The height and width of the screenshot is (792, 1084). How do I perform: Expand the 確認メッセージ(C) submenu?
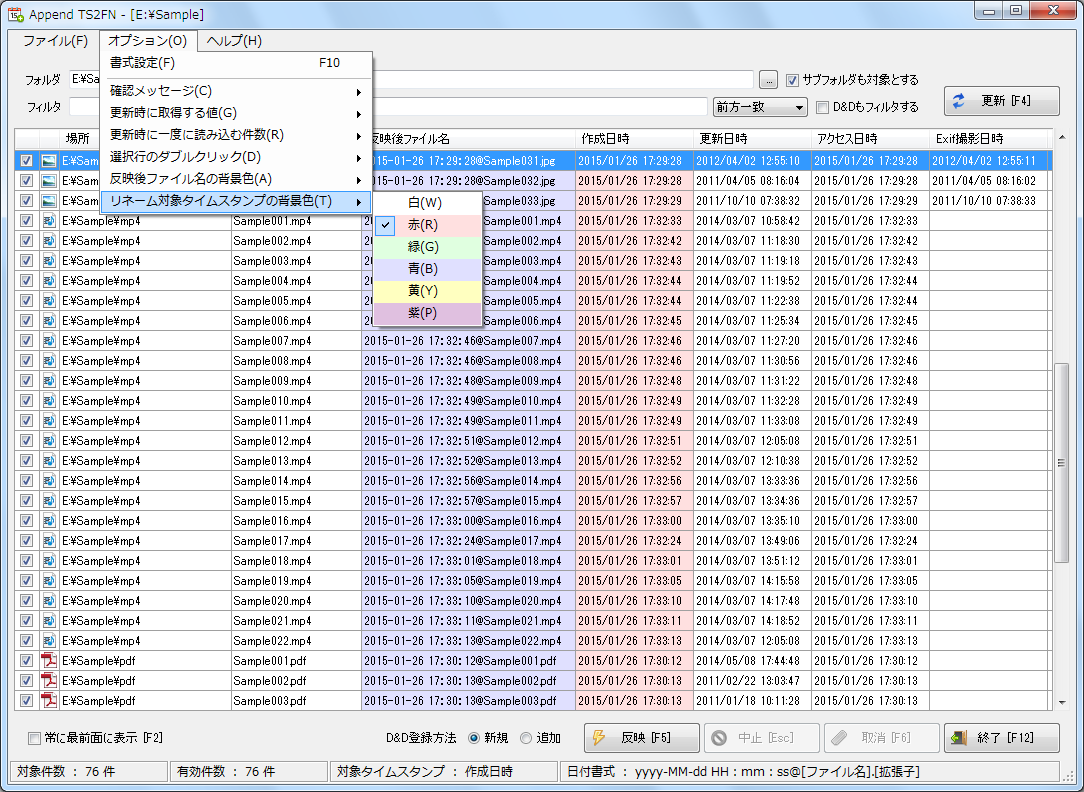pyautogui.click(x=236, y=91)
